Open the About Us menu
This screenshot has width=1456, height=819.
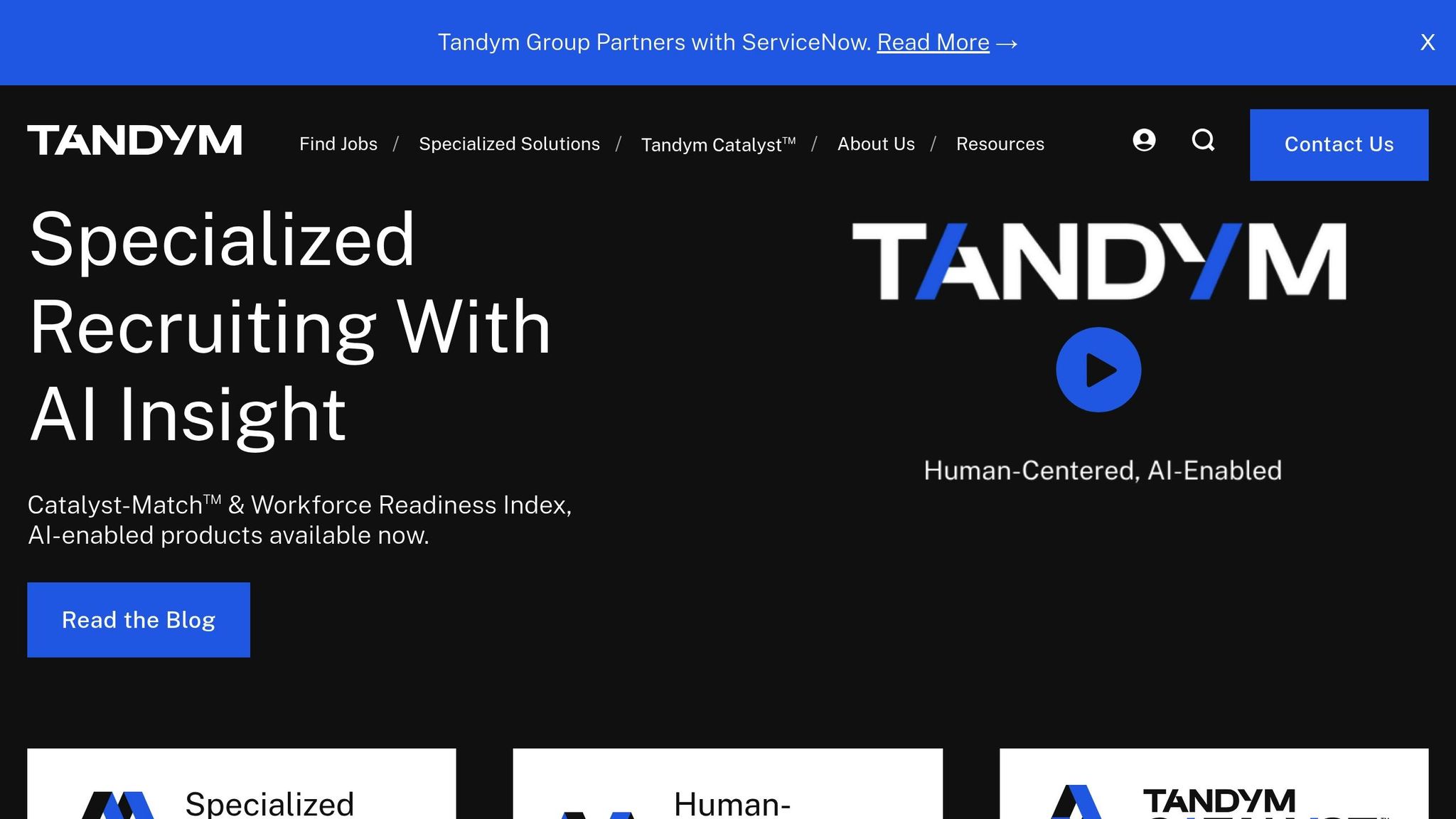pyautogui.click(x=876, y=144)
